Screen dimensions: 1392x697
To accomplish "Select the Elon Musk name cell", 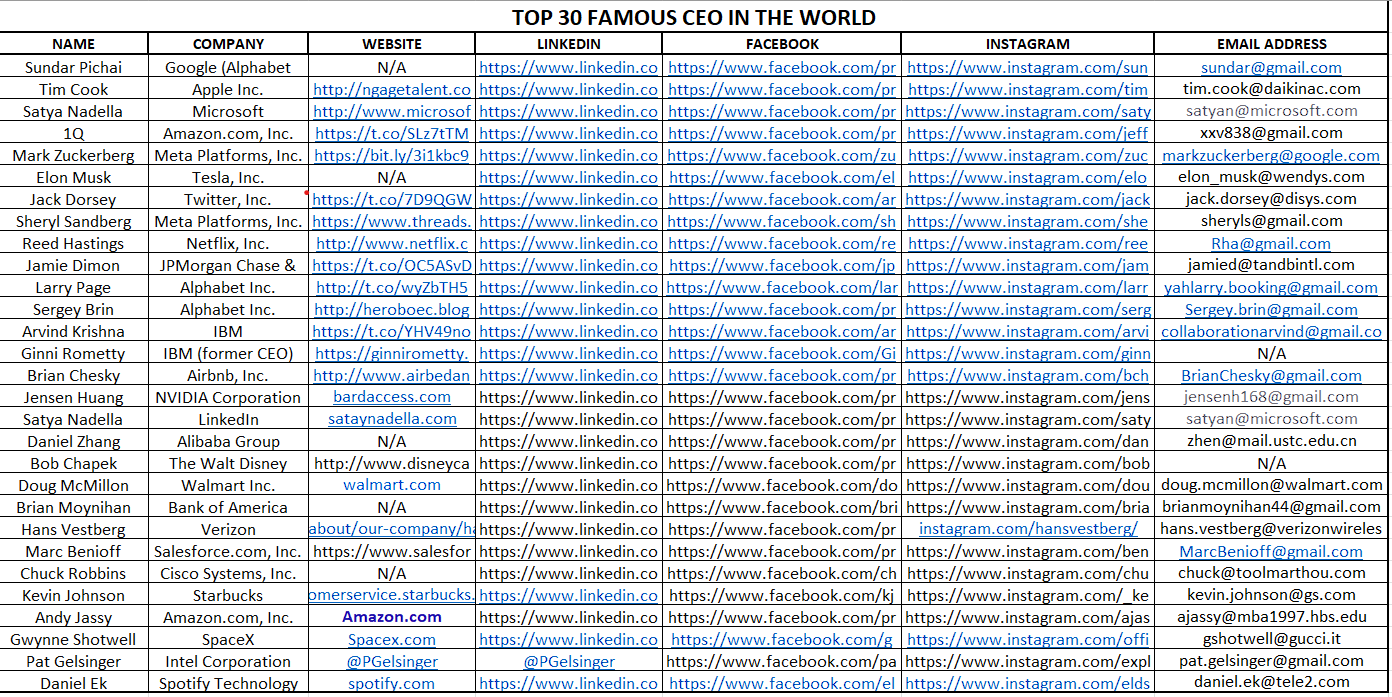I will [x=74, y=177].
